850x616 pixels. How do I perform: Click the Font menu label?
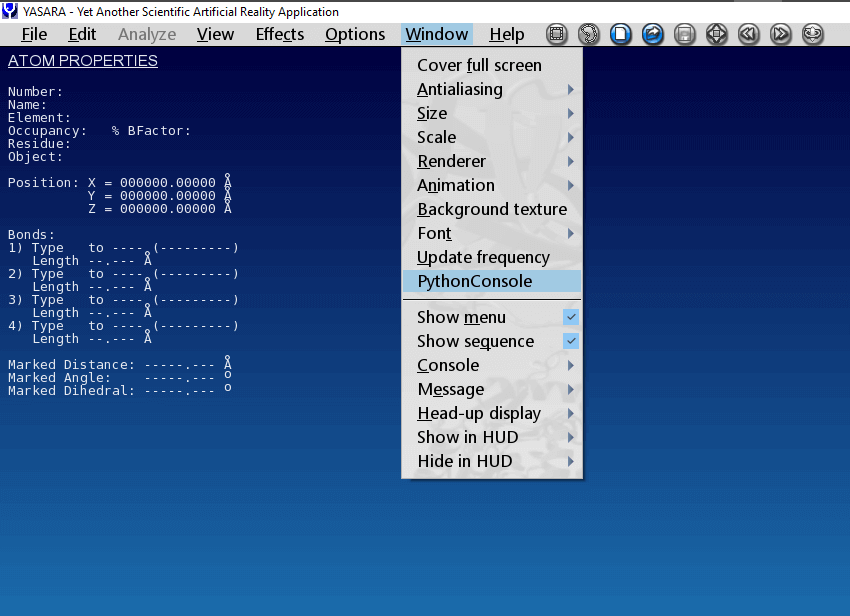434,233
